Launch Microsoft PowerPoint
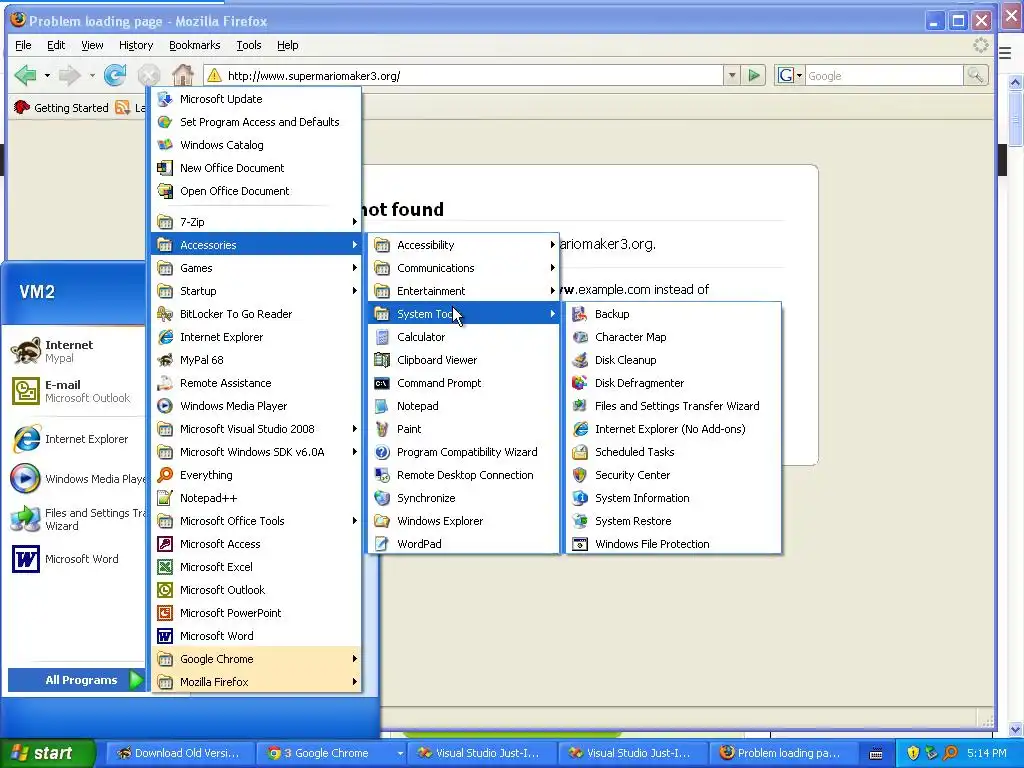Screen dimensions: 1024x768 click(256, 613)
